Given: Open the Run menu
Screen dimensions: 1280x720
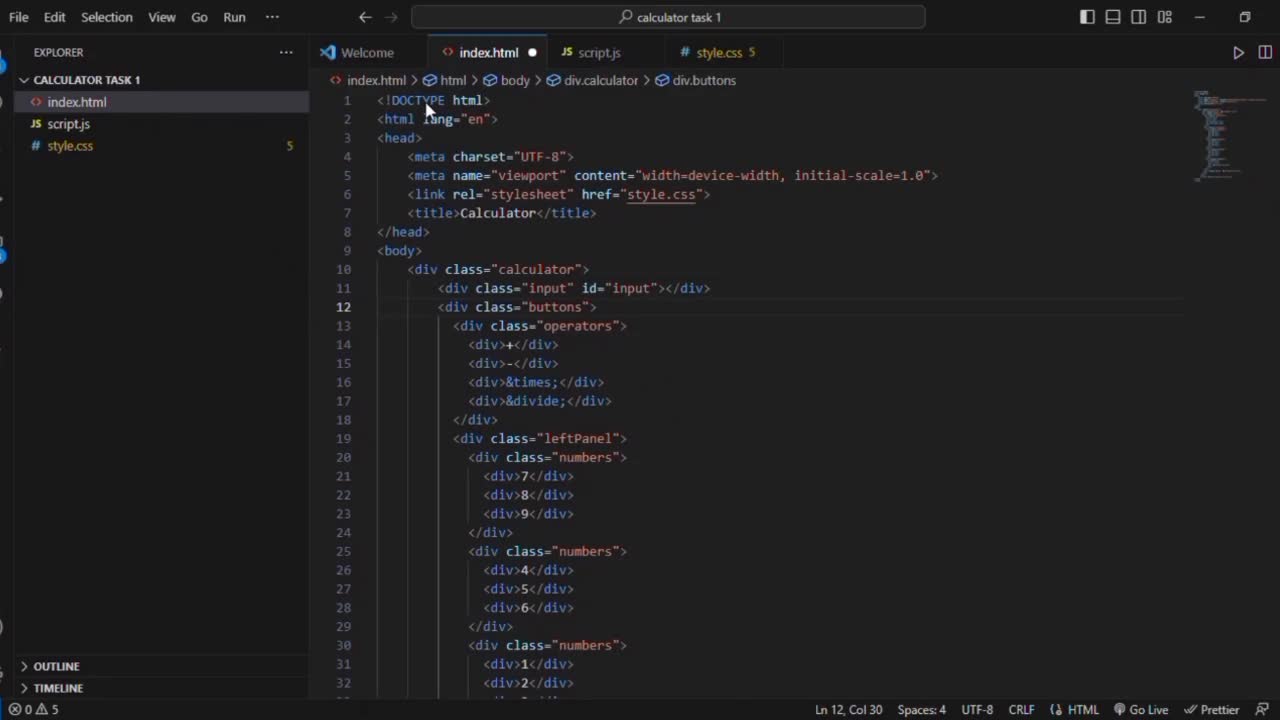Looking at the screenshot, I should [234, 17].
